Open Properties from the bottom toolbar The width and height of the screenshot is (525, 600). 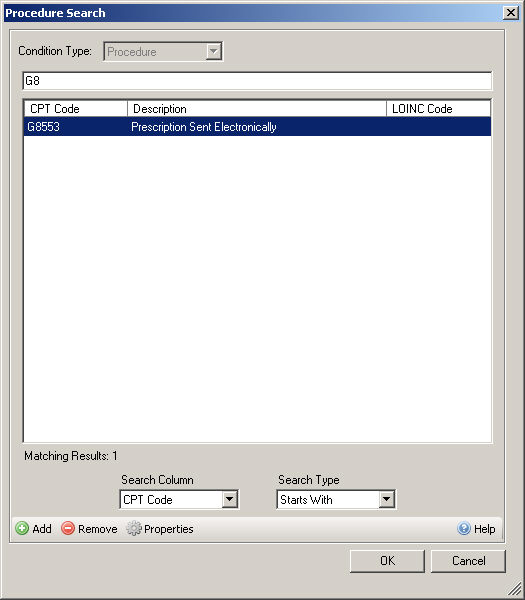click(169, 529)
